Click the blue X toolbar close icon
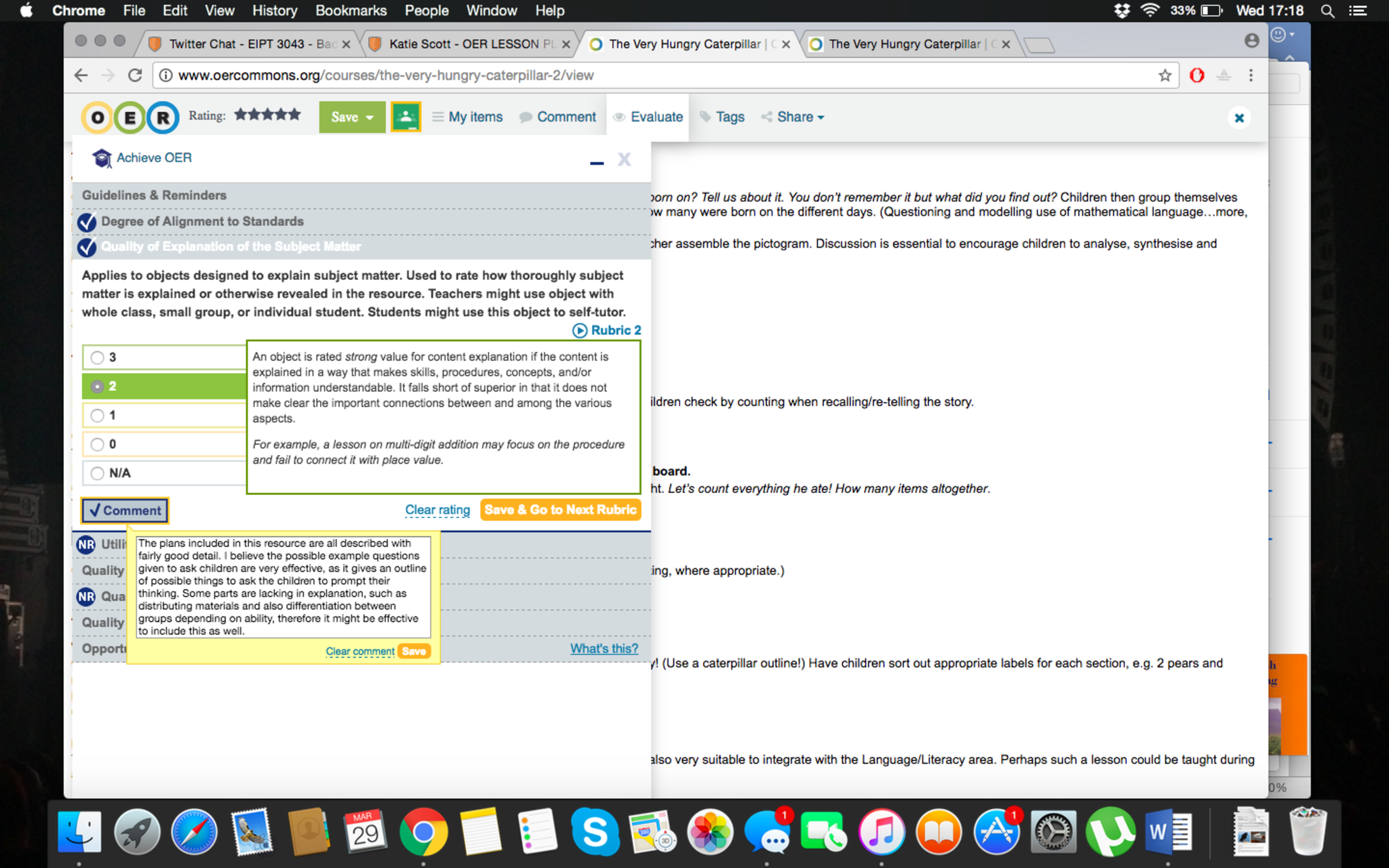 click(x=1238, y=118)
